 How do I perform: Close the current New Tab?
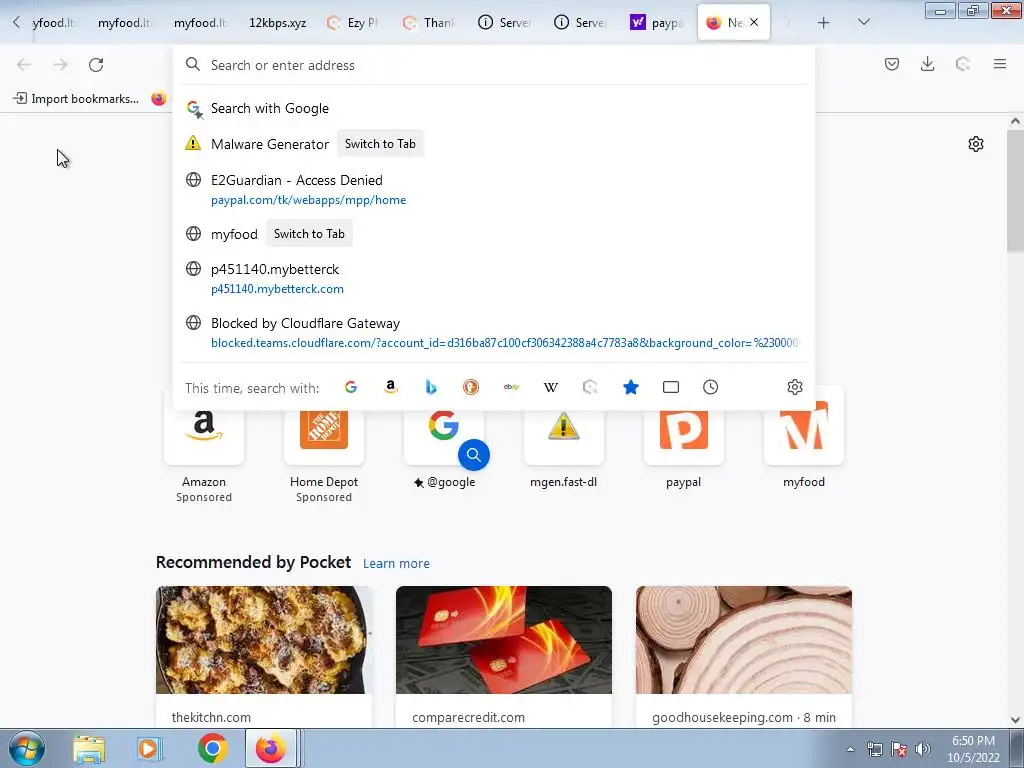(x=754, y=22)
